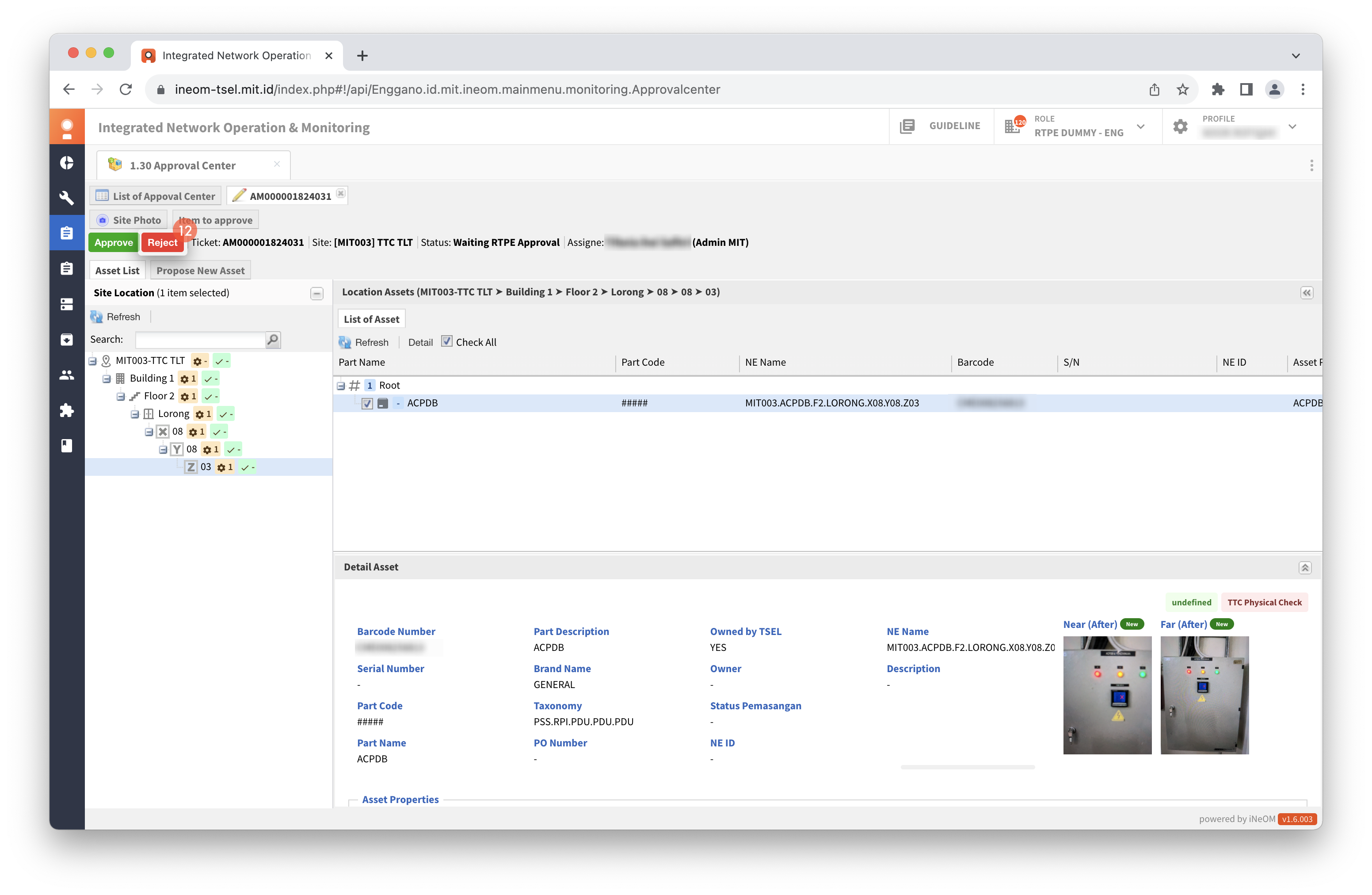The height and width of the screenshot is (895, 1372).
Task: Collapse the Site Location panel
Action: (316, 294)
